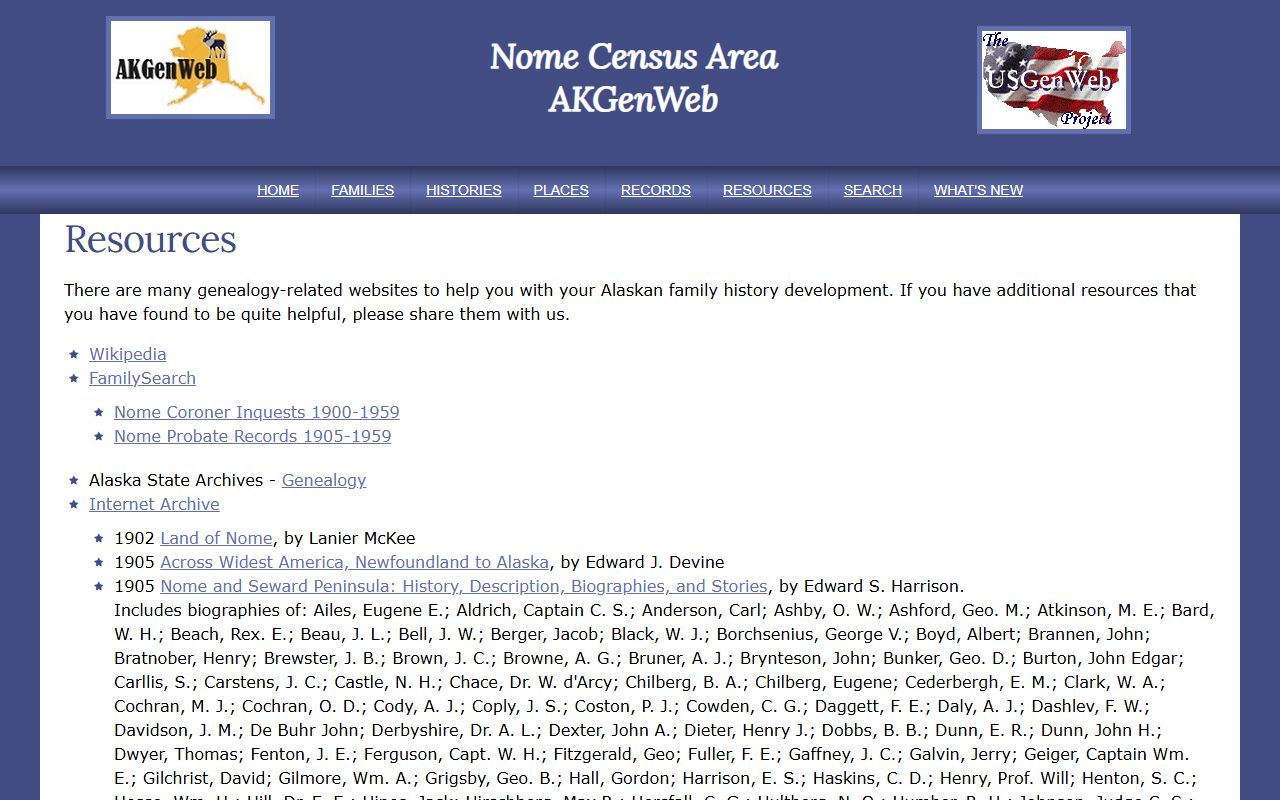
Task: Open Across Widest America, Newfoundland to Alaska
Action: pyautogui.click(x=354, y=562)
